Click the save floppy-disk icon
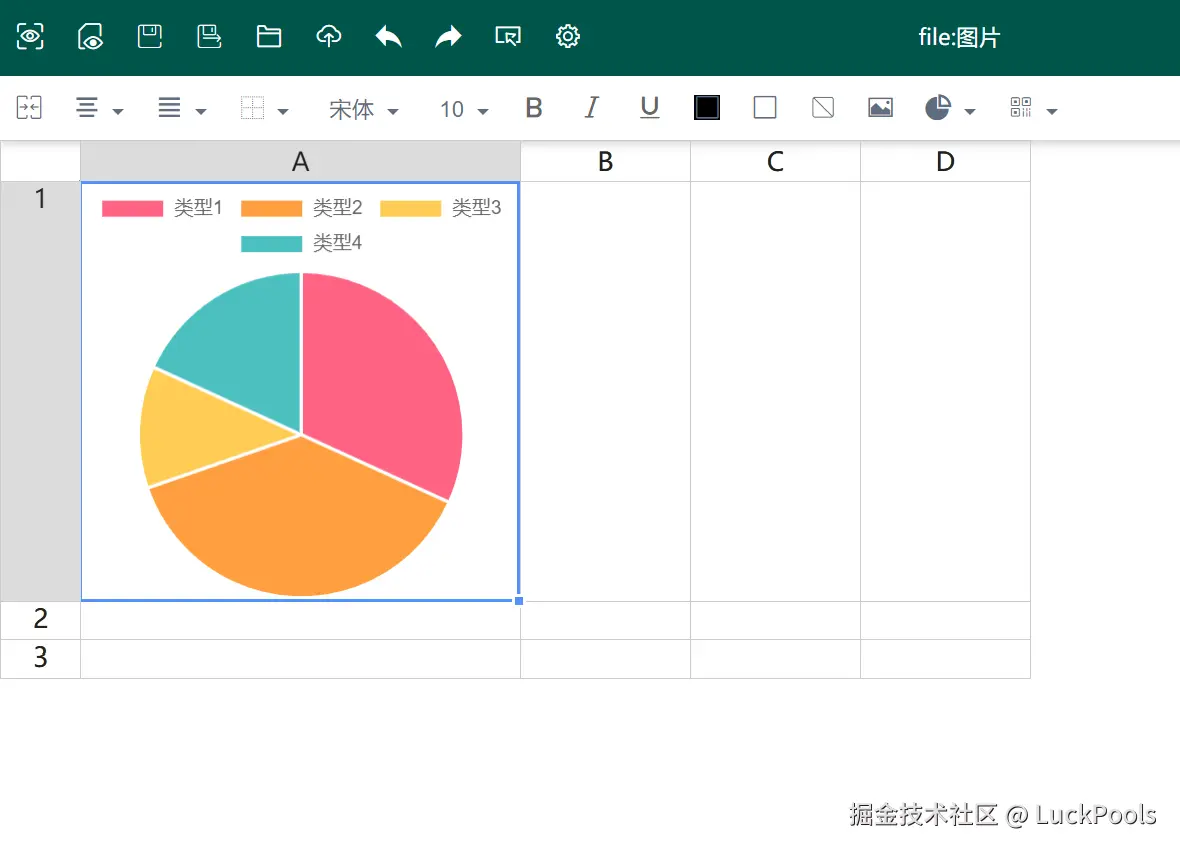The width and height of the screenshot is (1180, 852). (150, 36)
